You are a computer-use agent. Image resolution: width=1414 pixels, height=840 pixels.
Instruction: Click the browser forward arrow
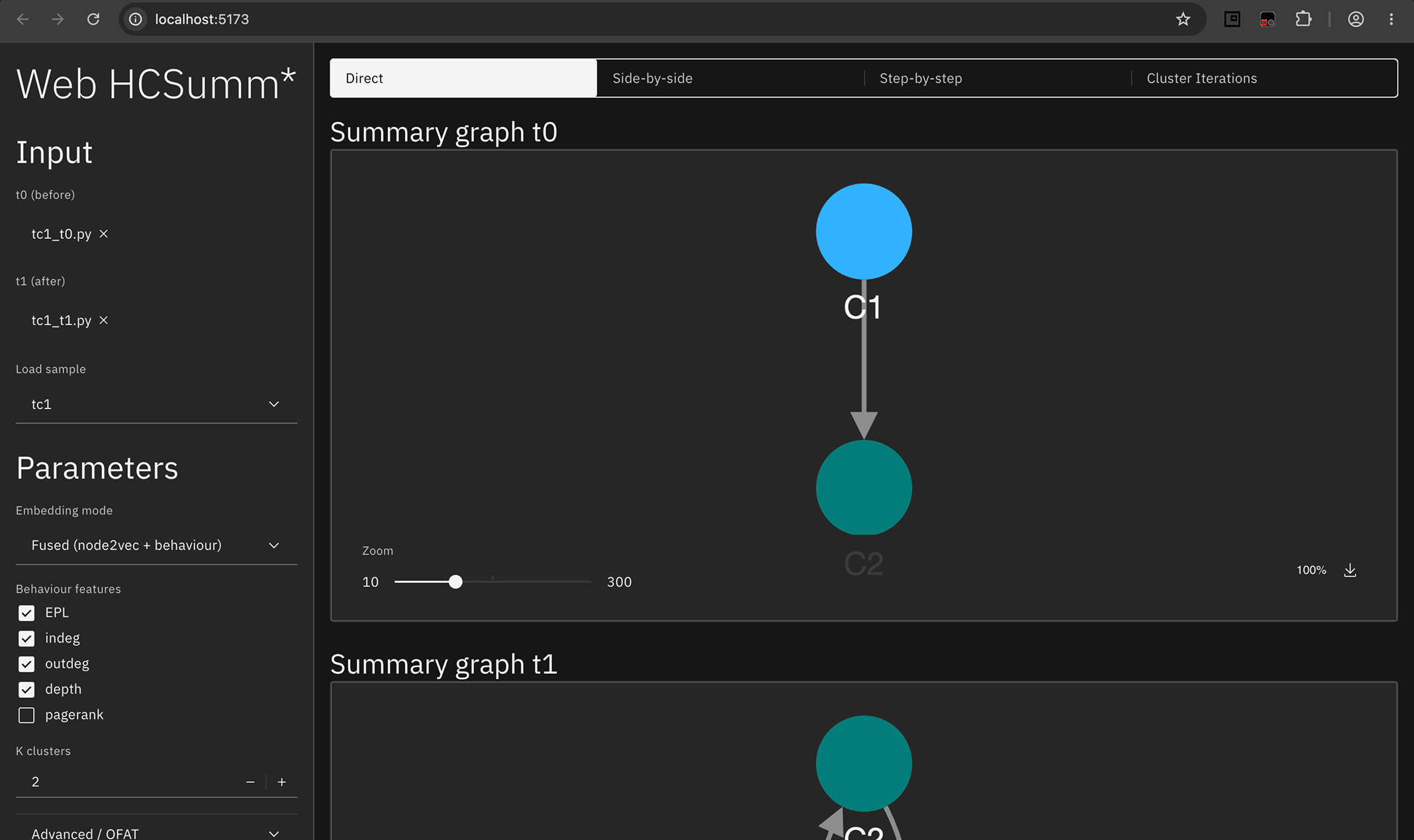[58, 19]
